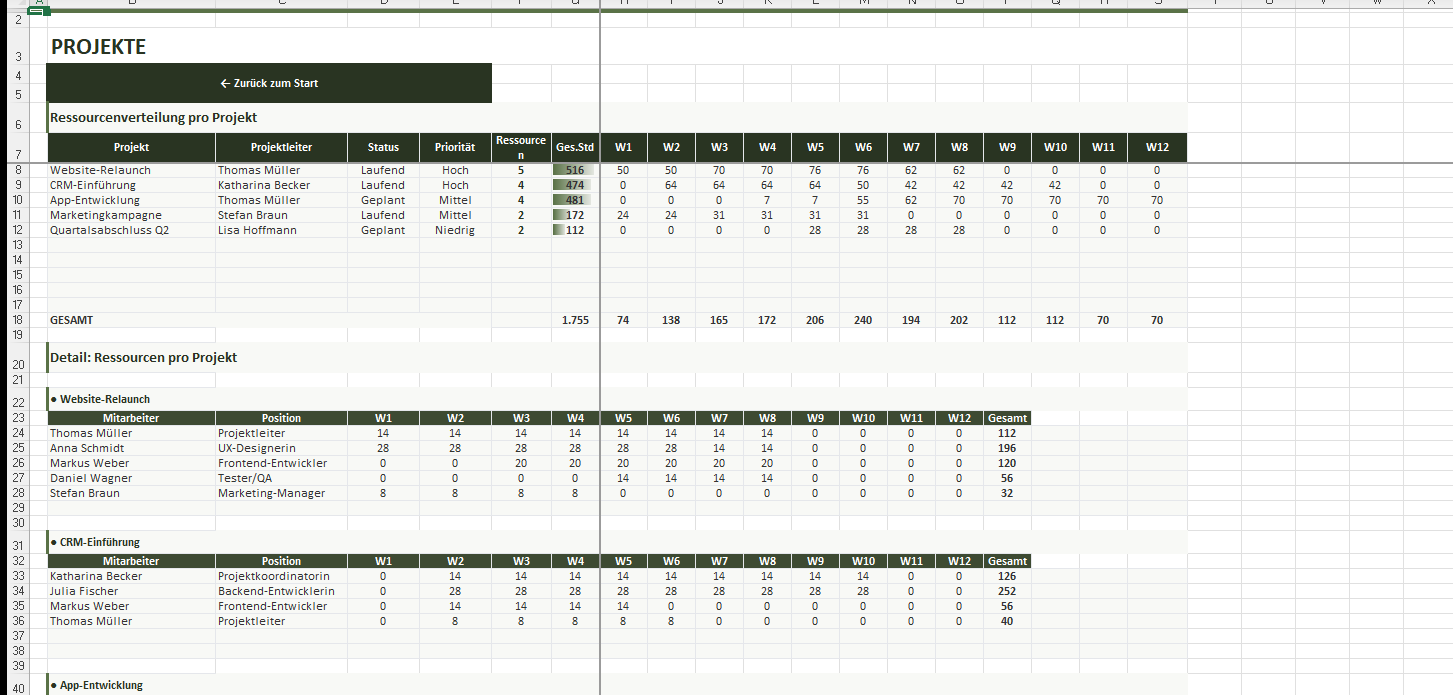Image resolution: width=1453 pixels, height=695 pixels.
Task: Select row header 18
Action: pyautogui.click(x=18, y=320)
